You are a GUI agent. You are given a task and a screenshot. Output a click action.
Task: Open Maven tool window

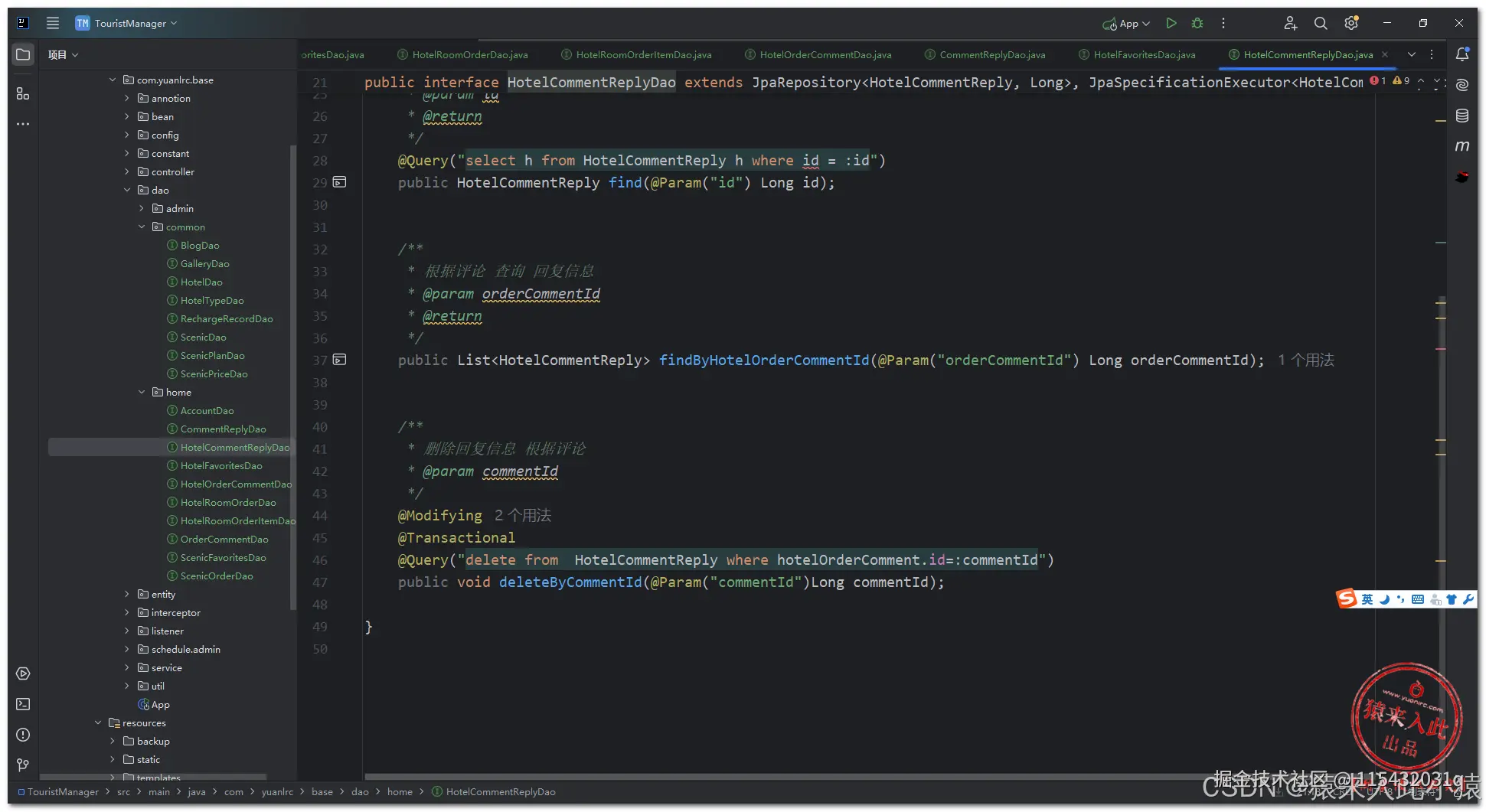[x=1462, y=146]
